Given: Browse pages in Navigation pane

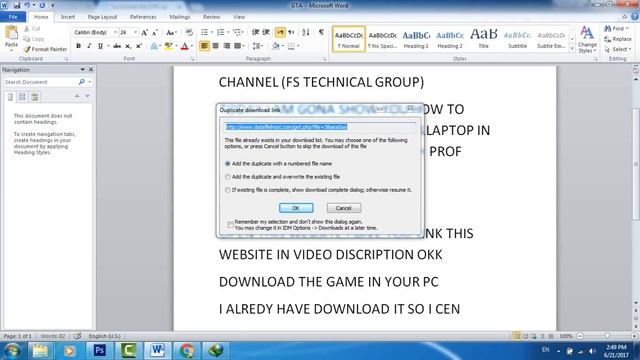Looking at the screenshot, I should click(22, 97).
